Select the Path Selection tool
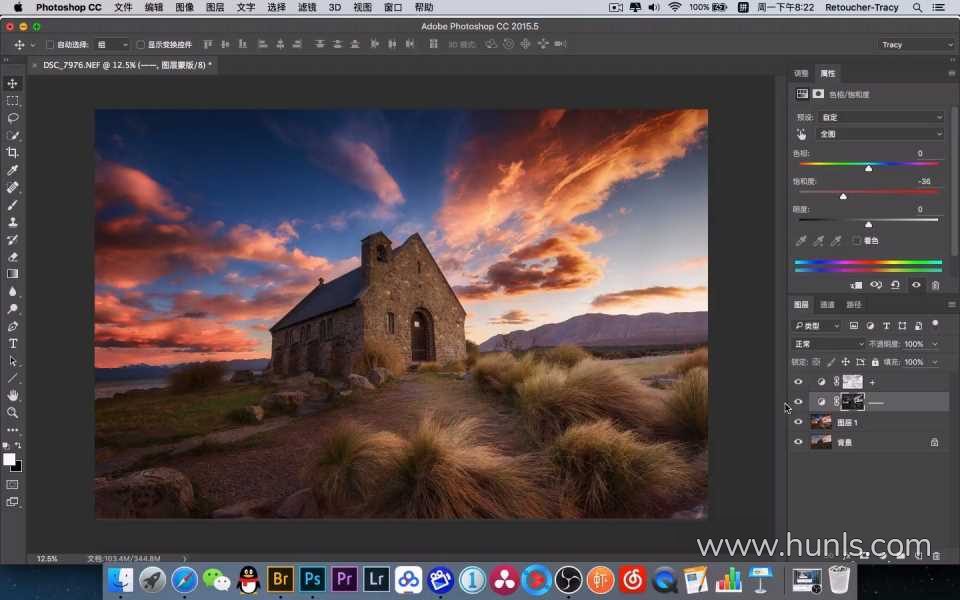Image resolution: width=960 pixels, height=600 pixels. pyautogui.click(x=12, y=361)
